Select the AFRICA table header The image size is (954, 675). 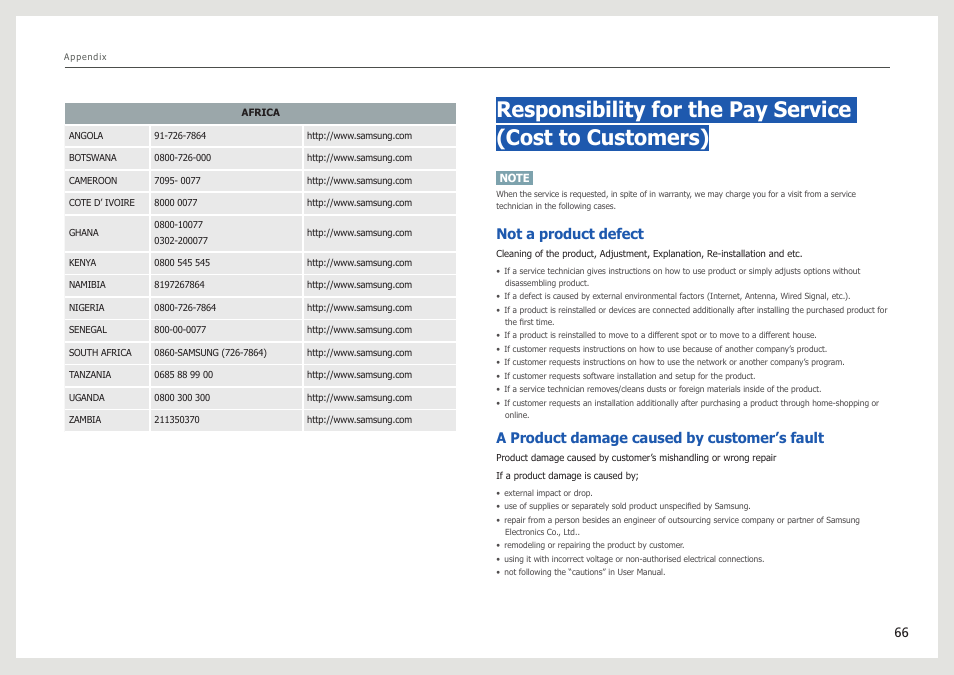coord(260,113)
